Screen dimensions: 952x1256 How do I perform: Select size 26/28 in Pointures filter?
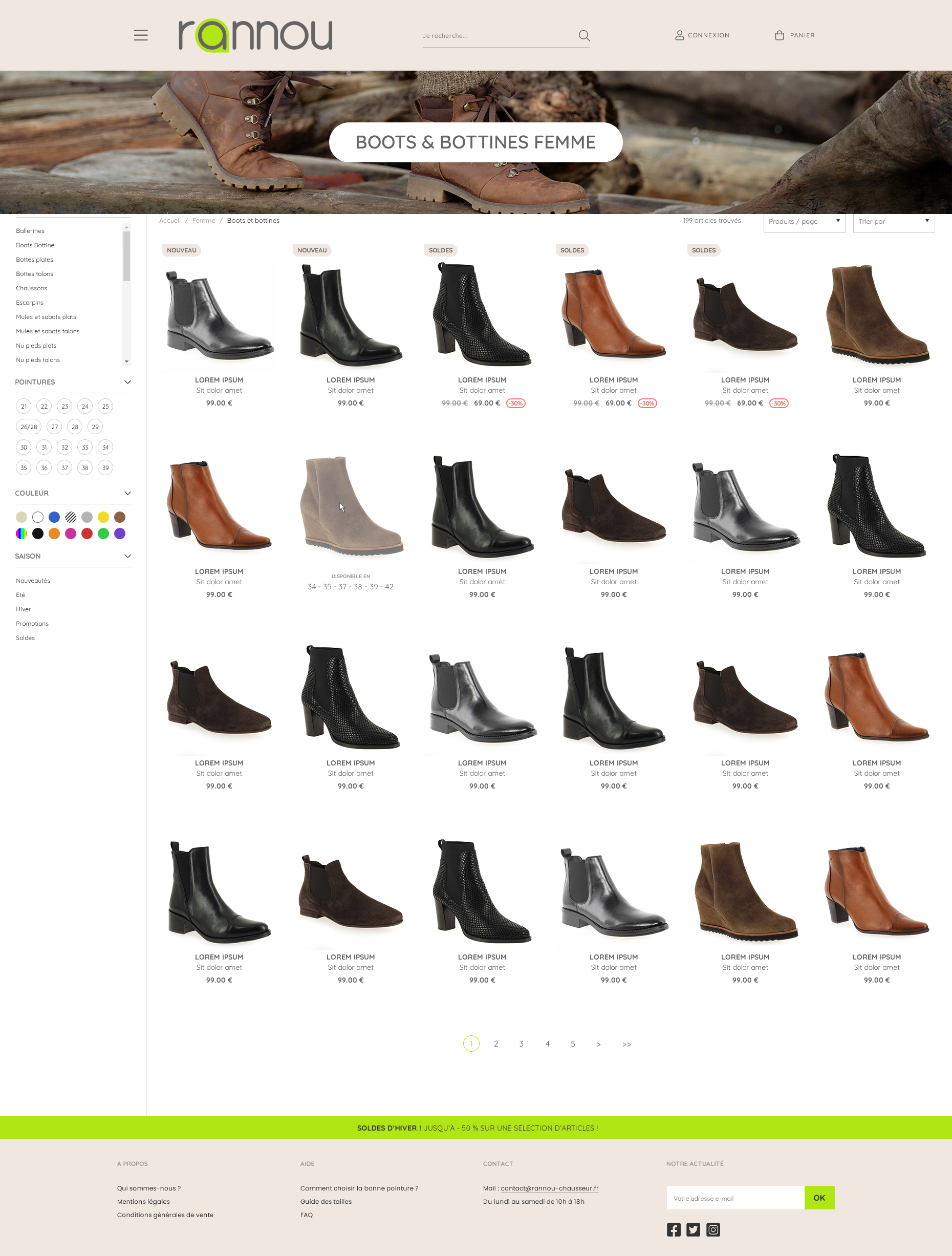click(29, 427)
